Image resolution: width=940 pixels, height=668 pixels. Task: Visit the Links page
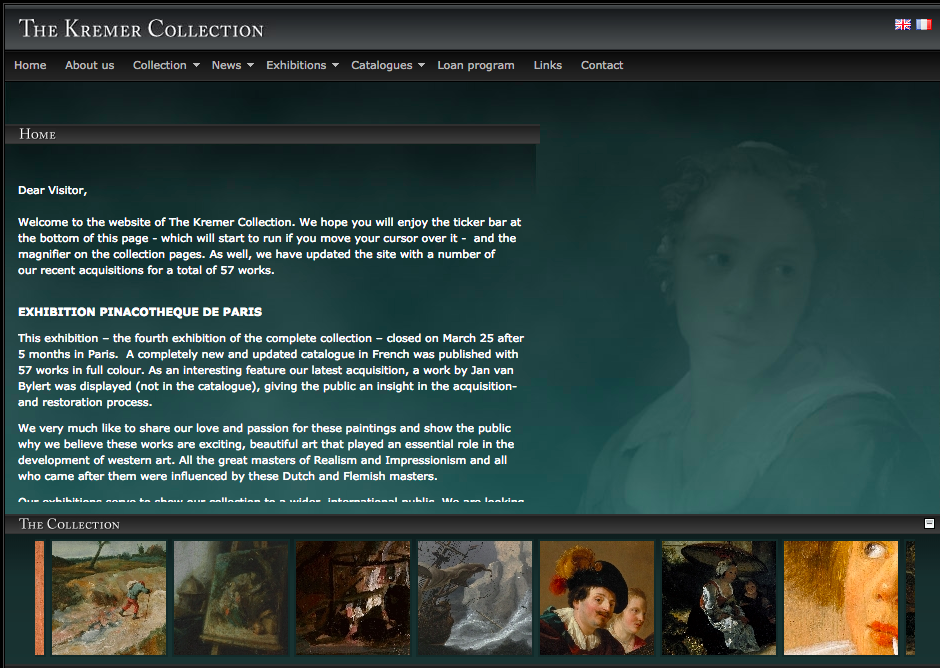coord(547,65)
